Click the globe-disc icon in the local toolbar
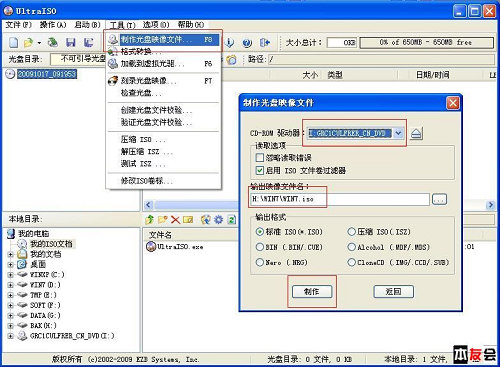Screen dimensions: 500x367 tap(206, 219)
